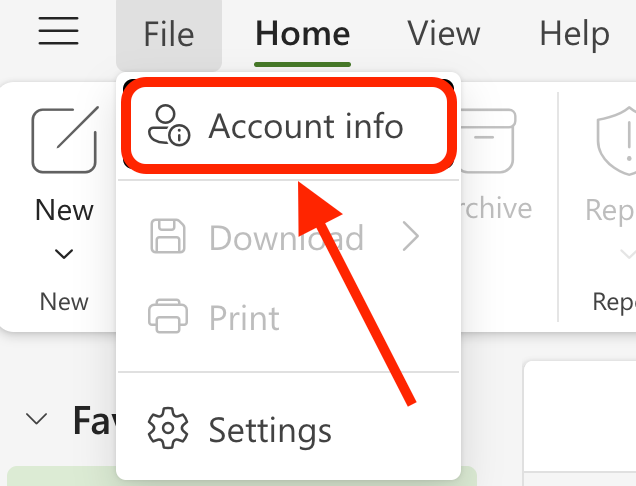Click the Archive box icon in ribbon
Viewport: 636px width, 486px height.
pos(489,141)
